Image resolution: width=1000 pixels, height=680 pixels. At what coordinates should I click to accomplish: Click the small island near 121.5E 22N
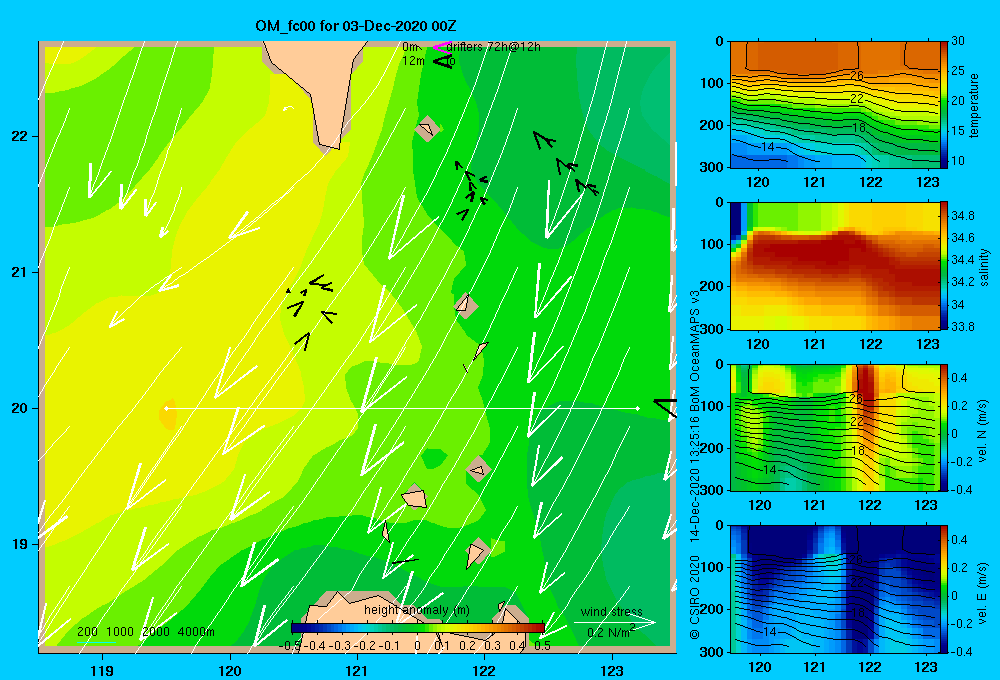[x=426, y=129]
